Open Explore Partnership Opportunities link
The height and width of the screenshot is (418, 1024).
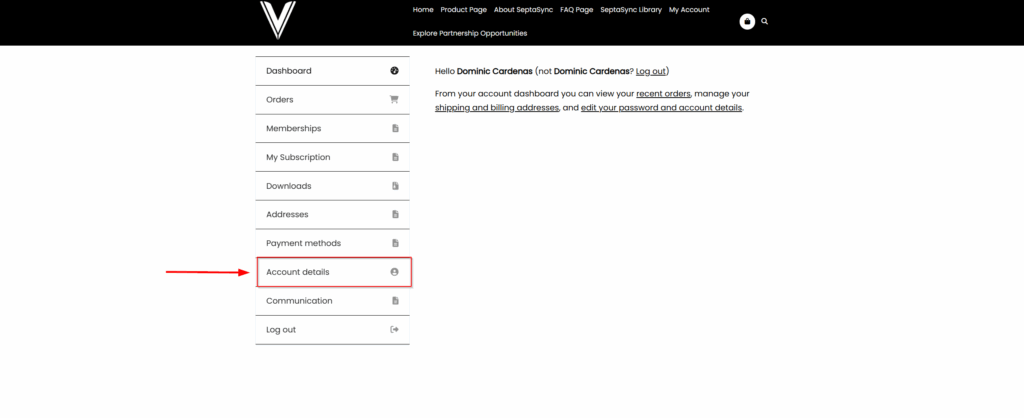coord(469,33)
